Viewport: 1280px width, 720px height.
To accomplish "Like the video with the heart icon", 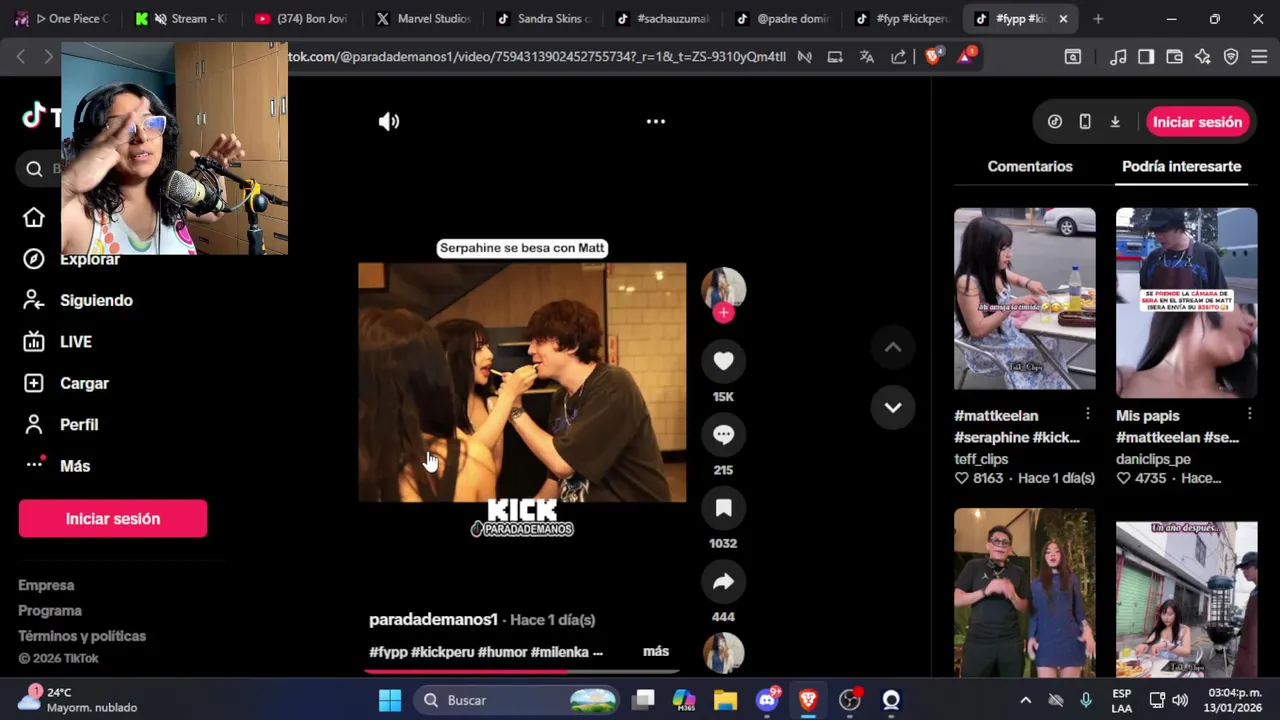I will pos(723,361).
